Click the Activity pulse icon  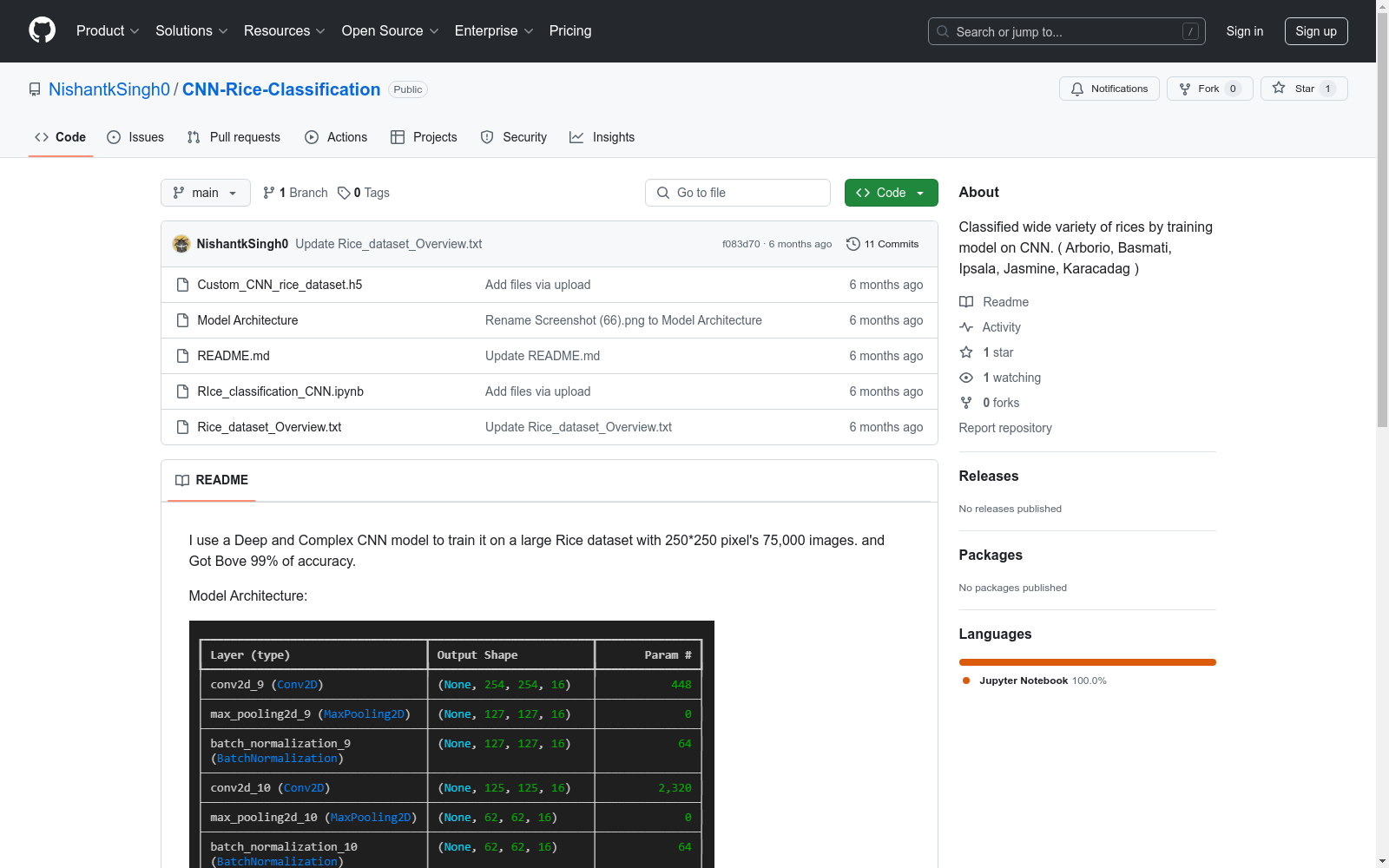click(x=966, y=327)
